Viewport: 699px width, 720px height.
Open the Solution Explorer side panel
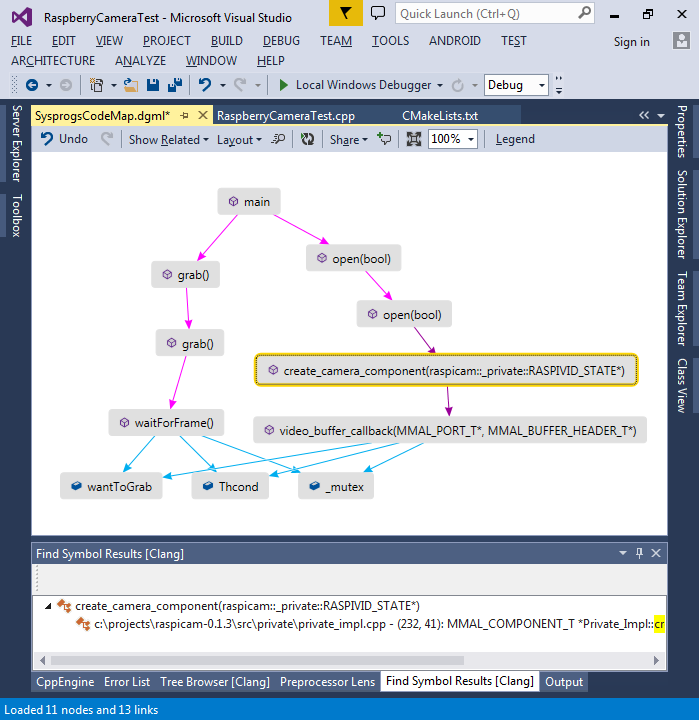682,214
